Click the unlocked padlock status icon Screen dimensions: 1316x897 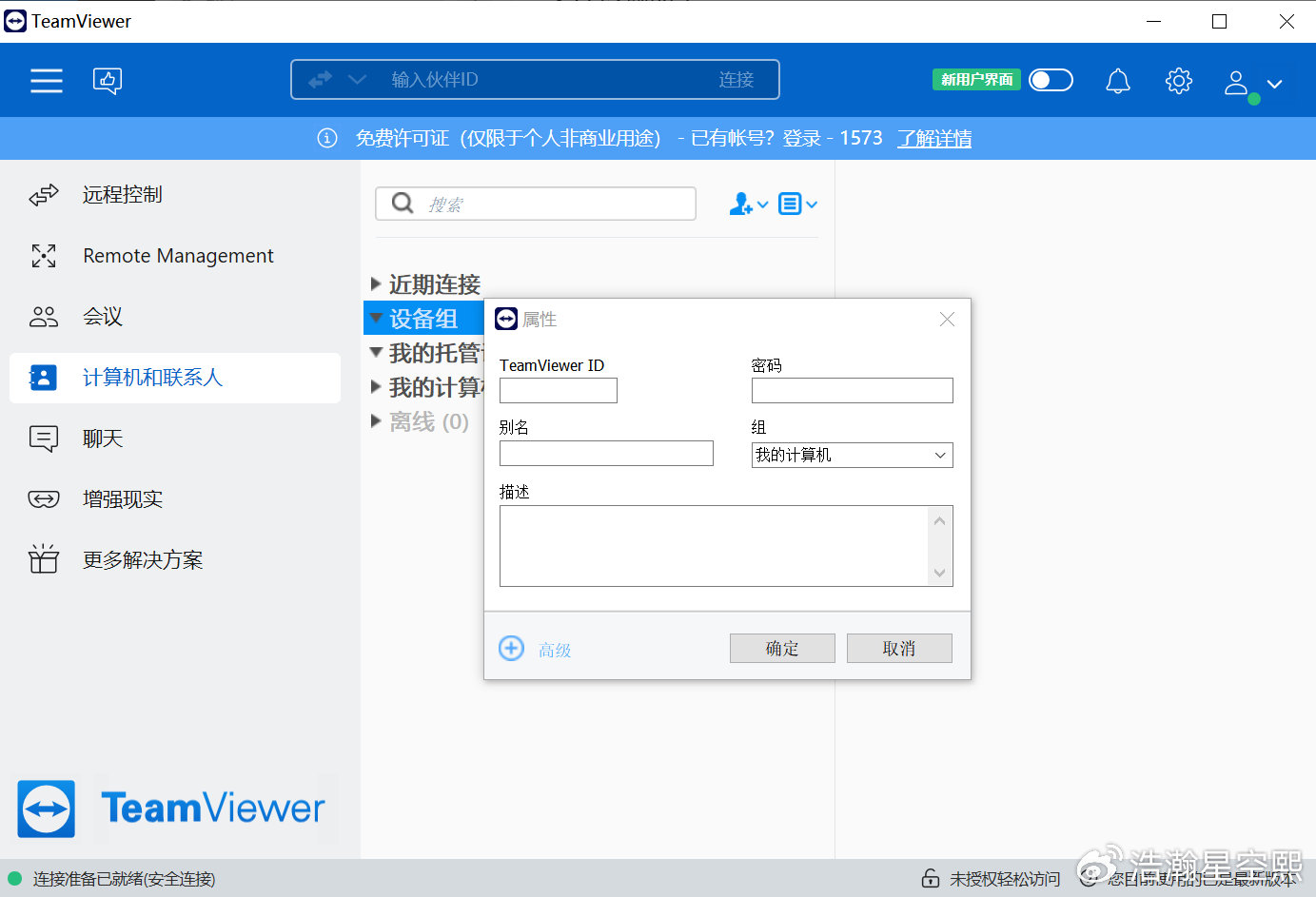click(931, 878)
